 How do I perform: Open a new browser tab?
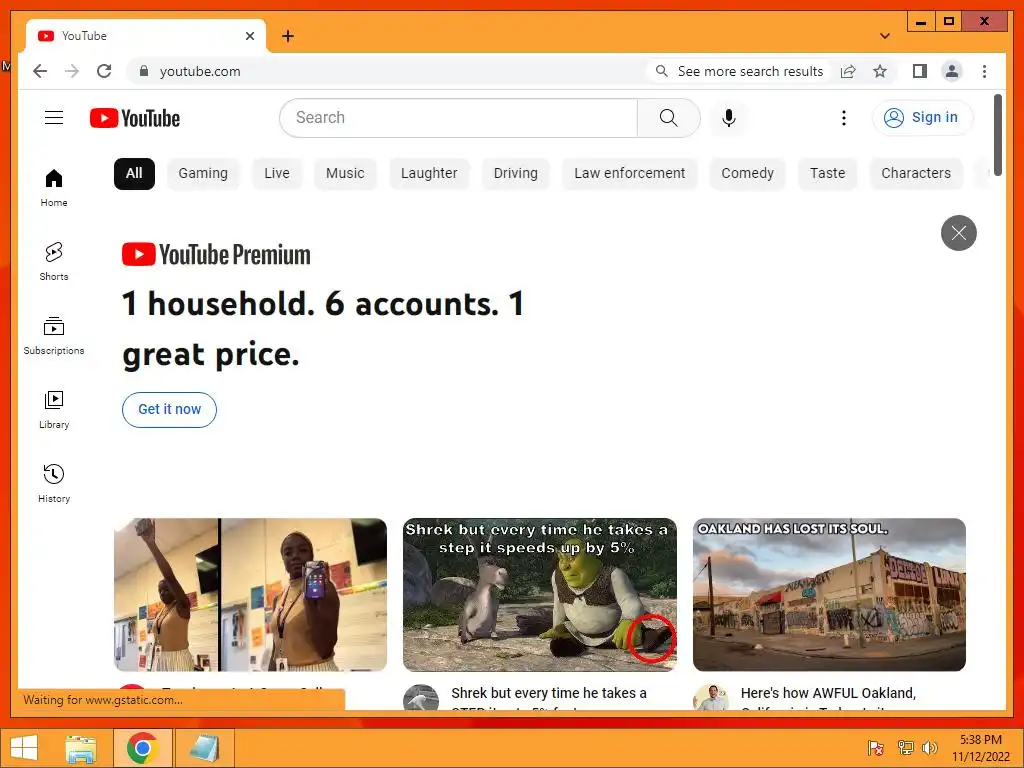coord(287,36)
